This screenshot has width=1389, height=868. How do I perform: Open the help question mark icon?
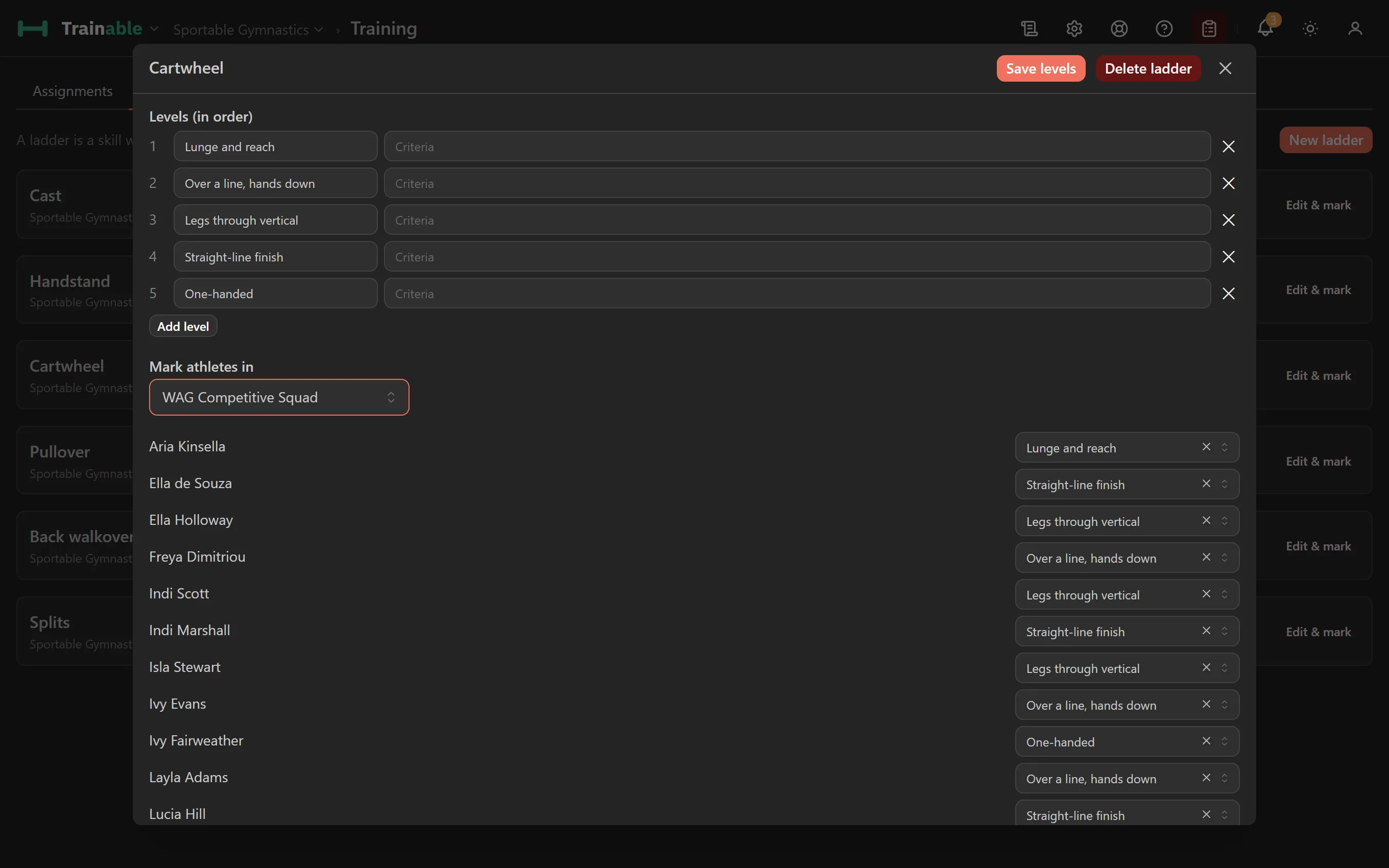(x=1164, y=29)
